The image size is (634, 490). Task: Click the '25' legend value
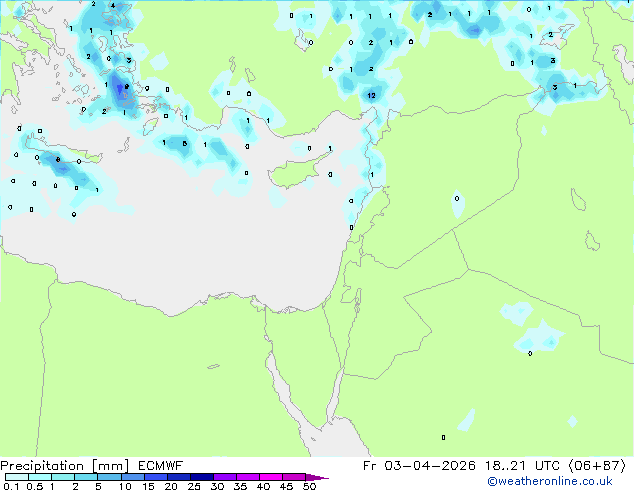pyautogui.click(x=194, y=486)
